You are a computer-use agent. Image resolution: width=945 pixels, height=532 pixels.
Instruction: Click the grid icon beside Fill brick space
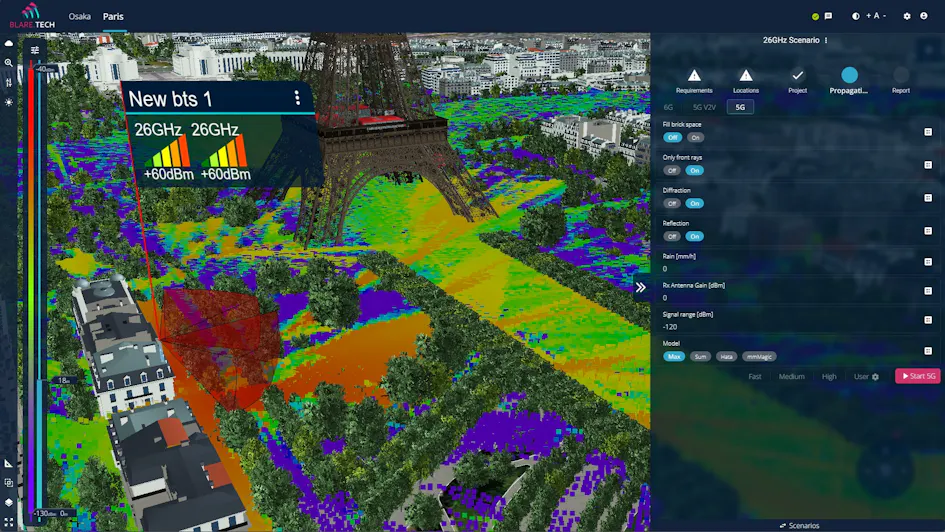[x=928, y=132]
